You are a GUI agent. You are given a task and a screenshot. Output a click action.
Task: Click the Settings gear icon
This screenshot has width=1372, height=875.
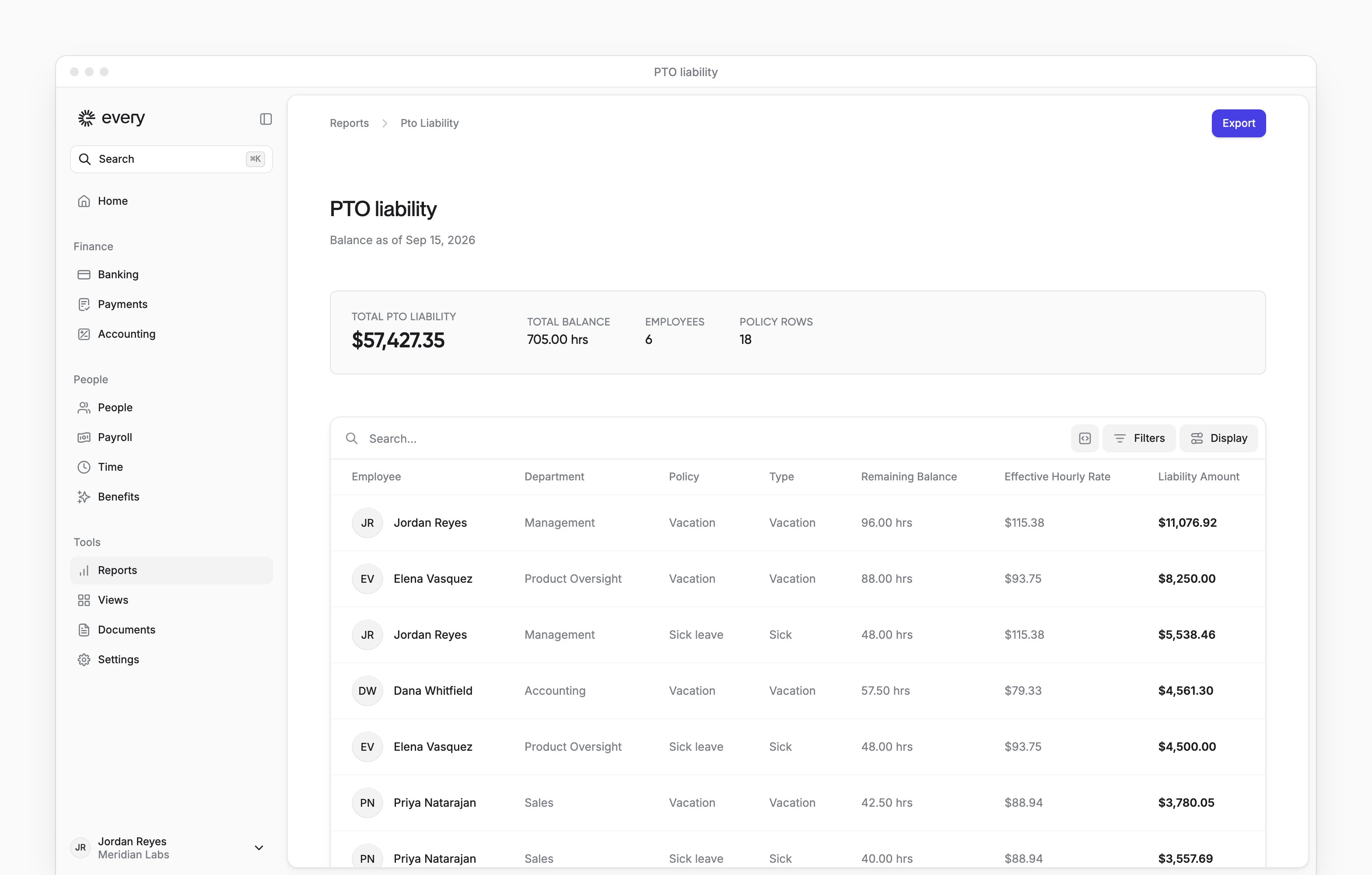pyautogui.click(x=84, y=660)
